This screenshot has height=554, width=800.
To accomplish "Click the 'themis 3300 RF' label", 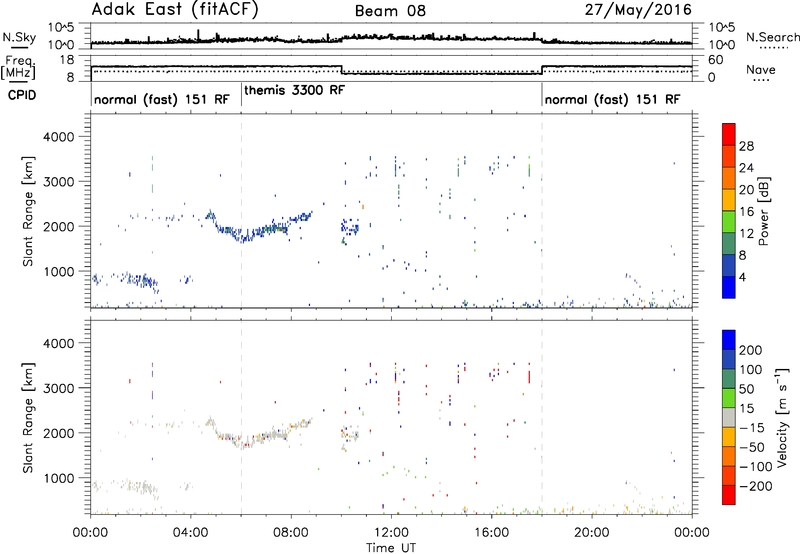I will tap(294, 90).
